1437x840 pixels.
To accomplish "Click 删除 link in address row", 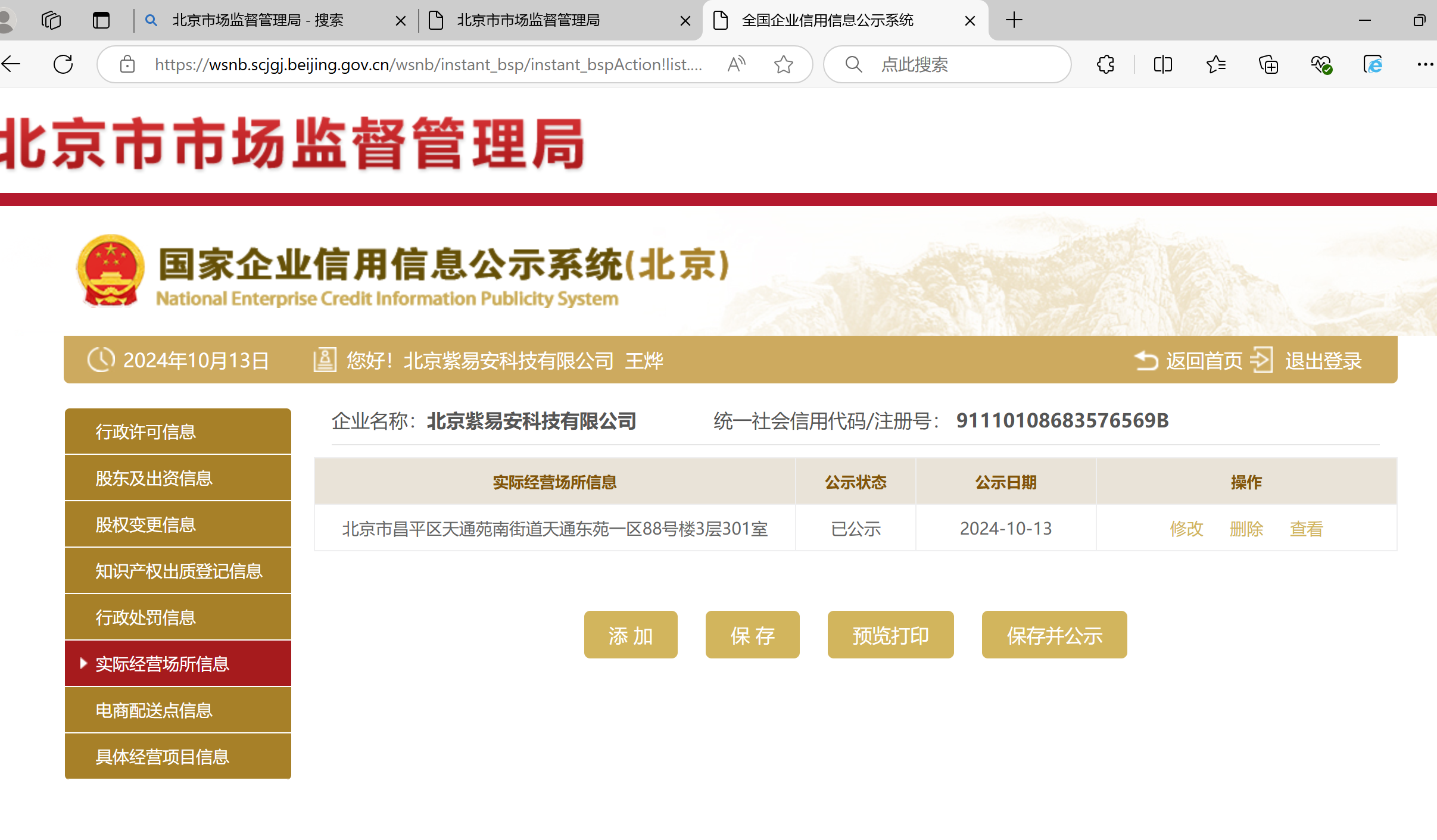I will (x=1246, y=529).
